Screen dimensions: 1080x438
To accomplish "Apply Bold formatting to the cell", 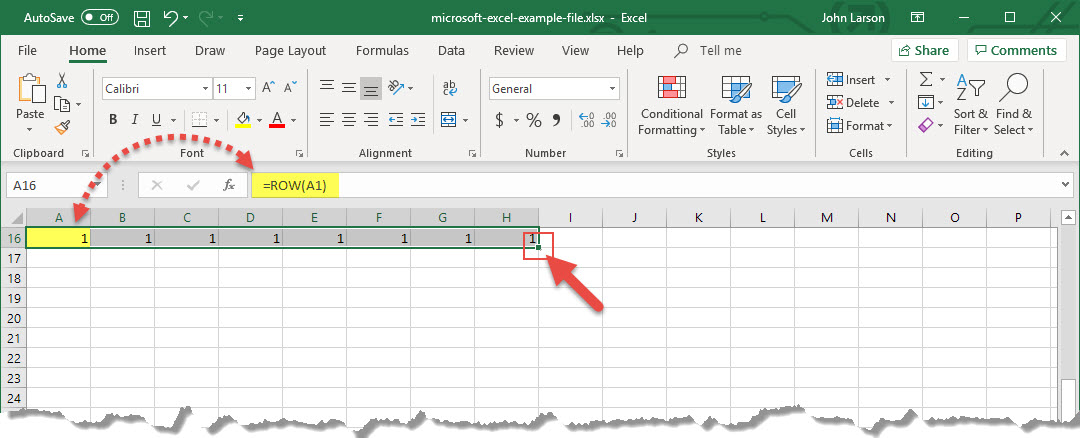I will point(112,120).
